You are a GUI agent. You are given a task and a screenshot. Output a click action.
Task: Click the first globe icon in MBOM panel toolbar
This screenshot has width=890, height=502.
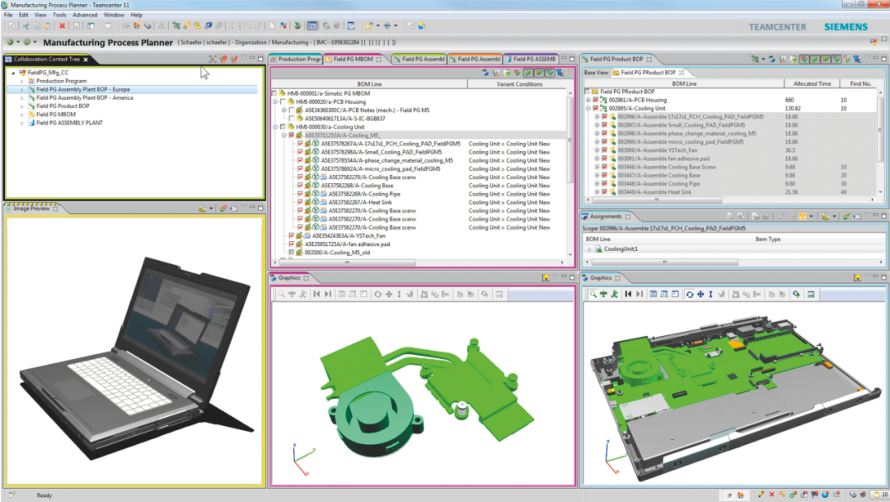(485, 73)
